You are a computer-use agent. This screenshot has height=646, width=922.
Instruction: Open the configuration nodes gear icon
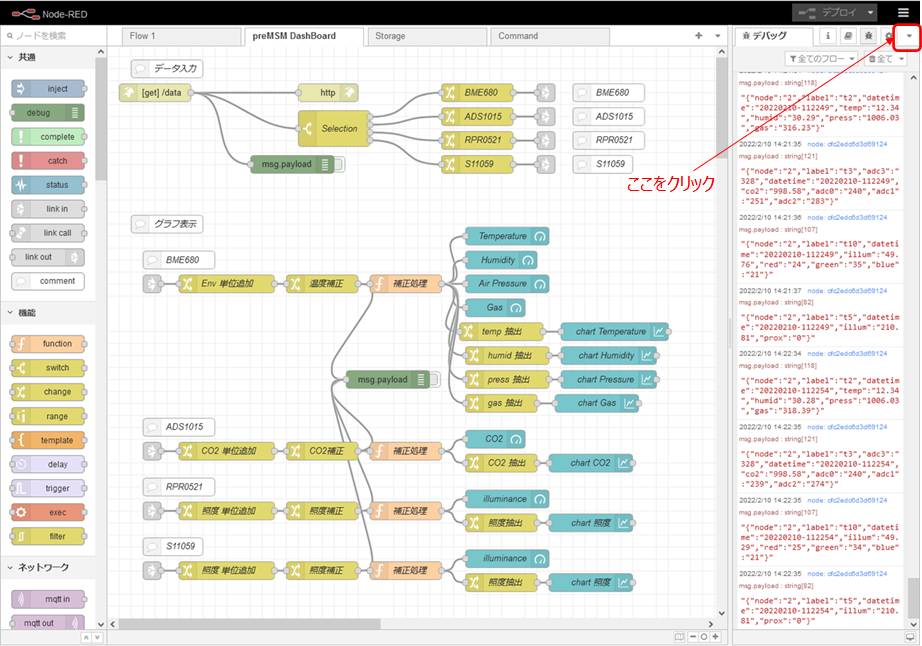pyautogui.click(x=888, y=36)
